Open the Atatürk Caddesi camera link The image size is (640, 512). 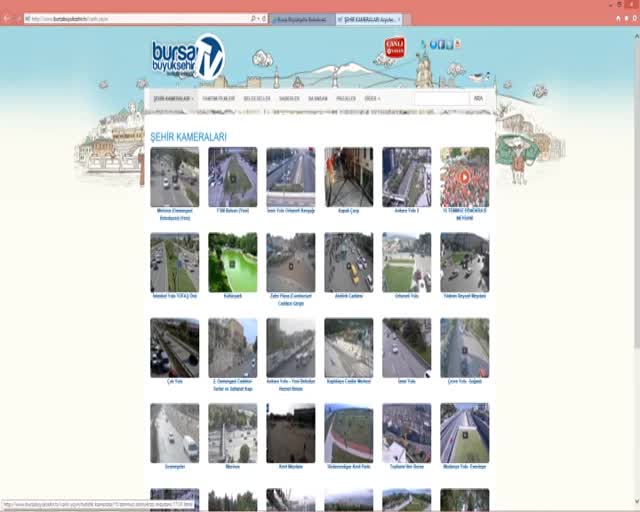point(349,296)
